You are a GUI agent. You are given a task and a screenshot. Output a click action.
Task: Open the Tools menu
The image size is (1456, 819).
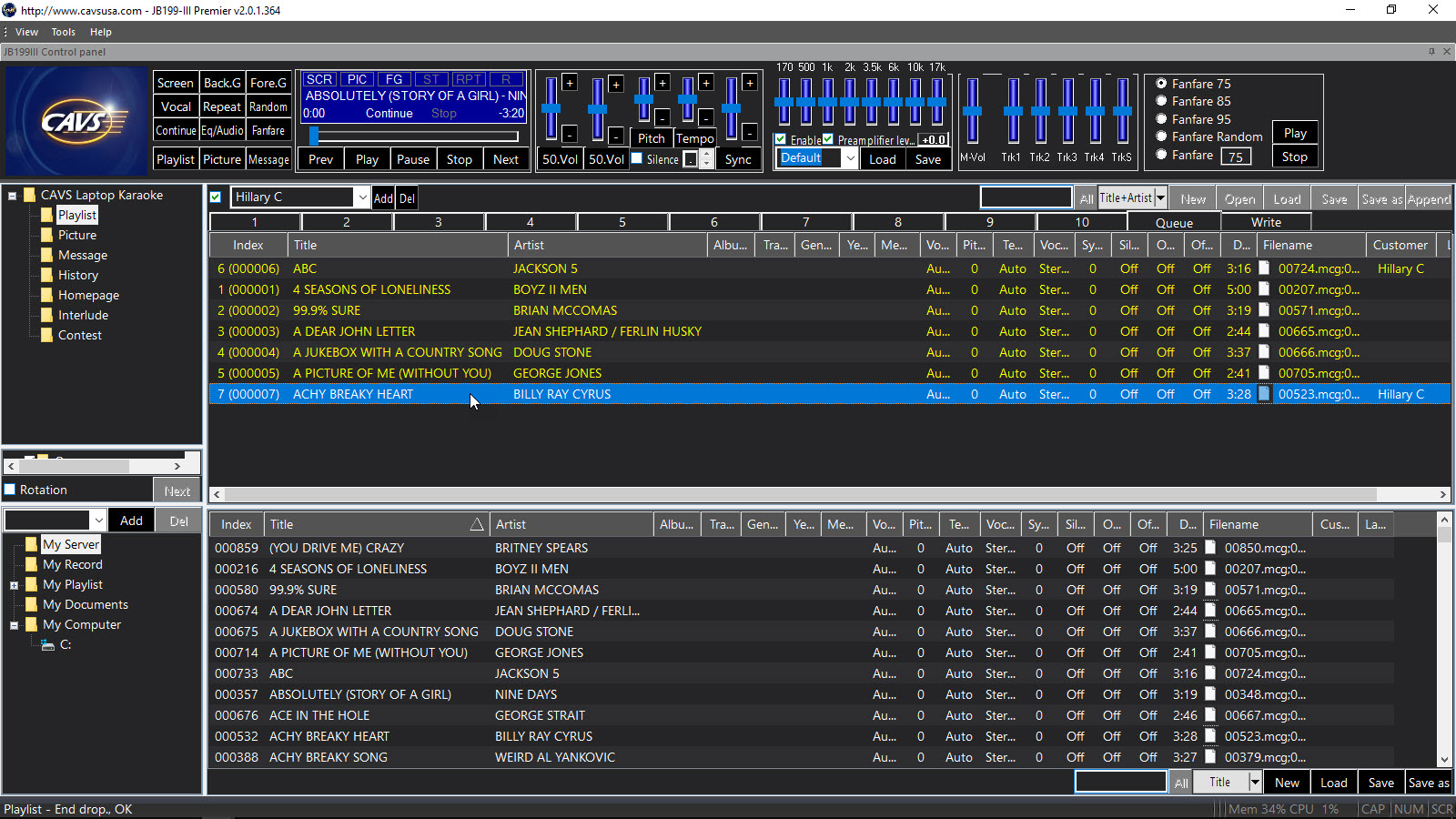click(x=63, y=32)
